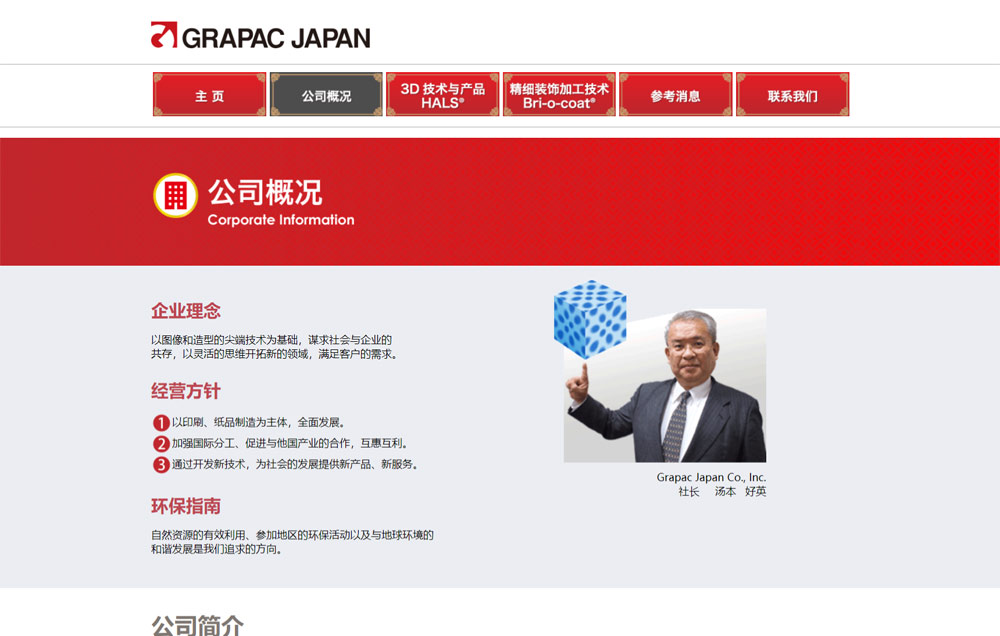The image size is (1000, 636).
Task: Click the Corporate Information subtitle
Action: (281, 220)
